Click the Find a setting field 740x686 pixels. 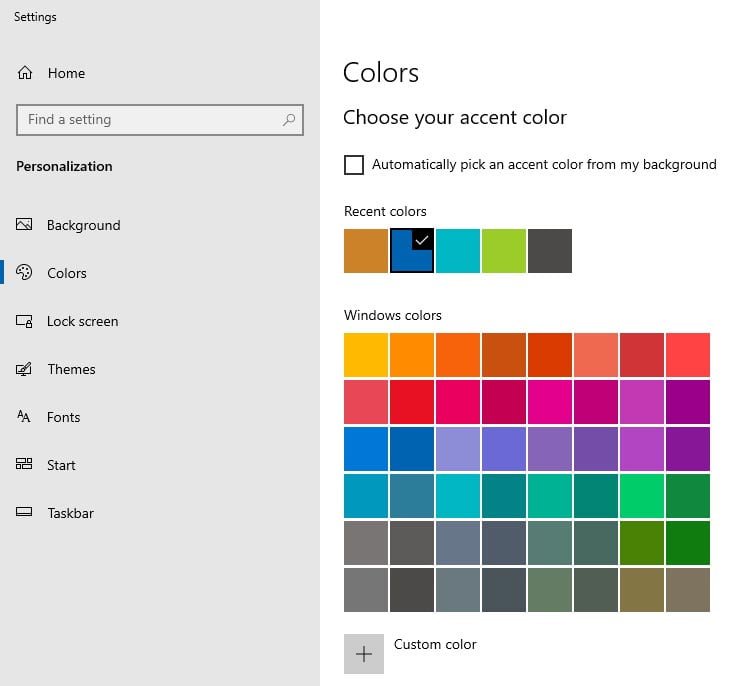tap(160, 120)
